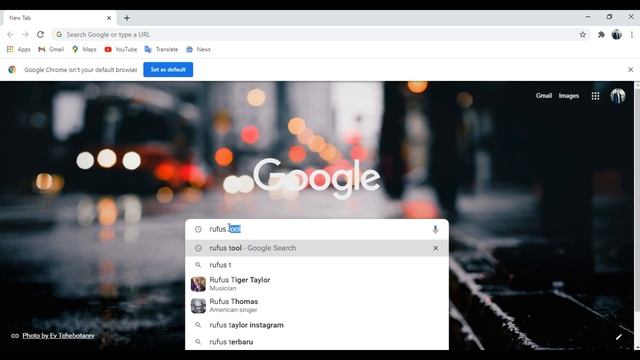Viewport: 640px width, 360px height.
Task: Select rufus tool suggestion
Action: click(x=317, y=248)
